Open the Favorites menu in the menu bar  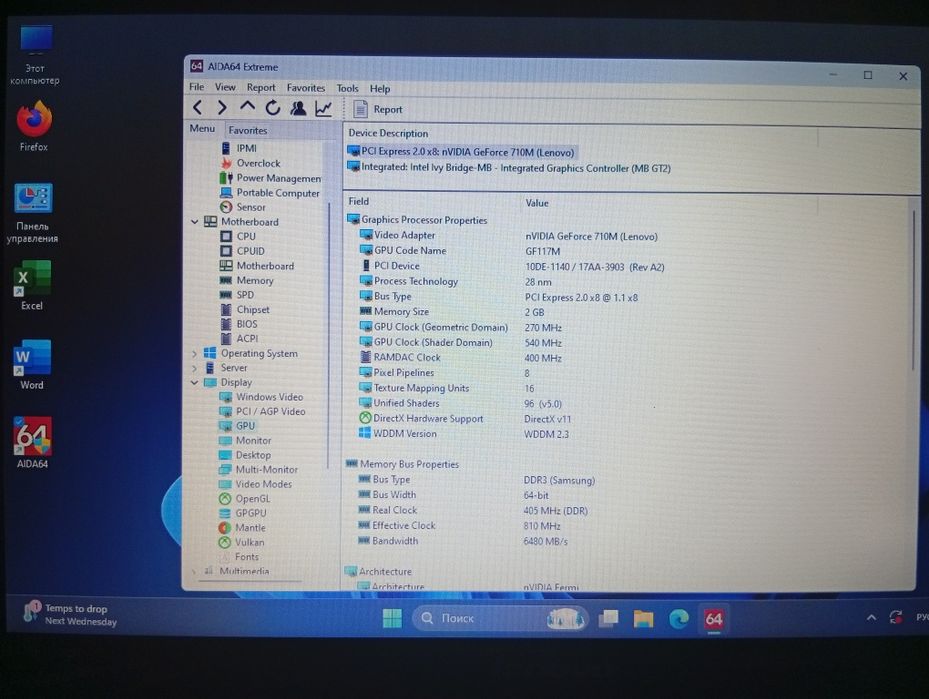[x=306, y=88]
